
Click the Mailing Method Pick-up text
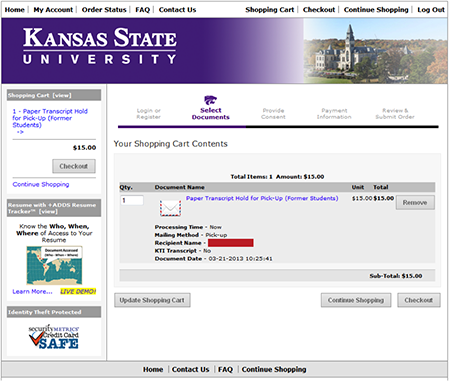click(191, 235)
